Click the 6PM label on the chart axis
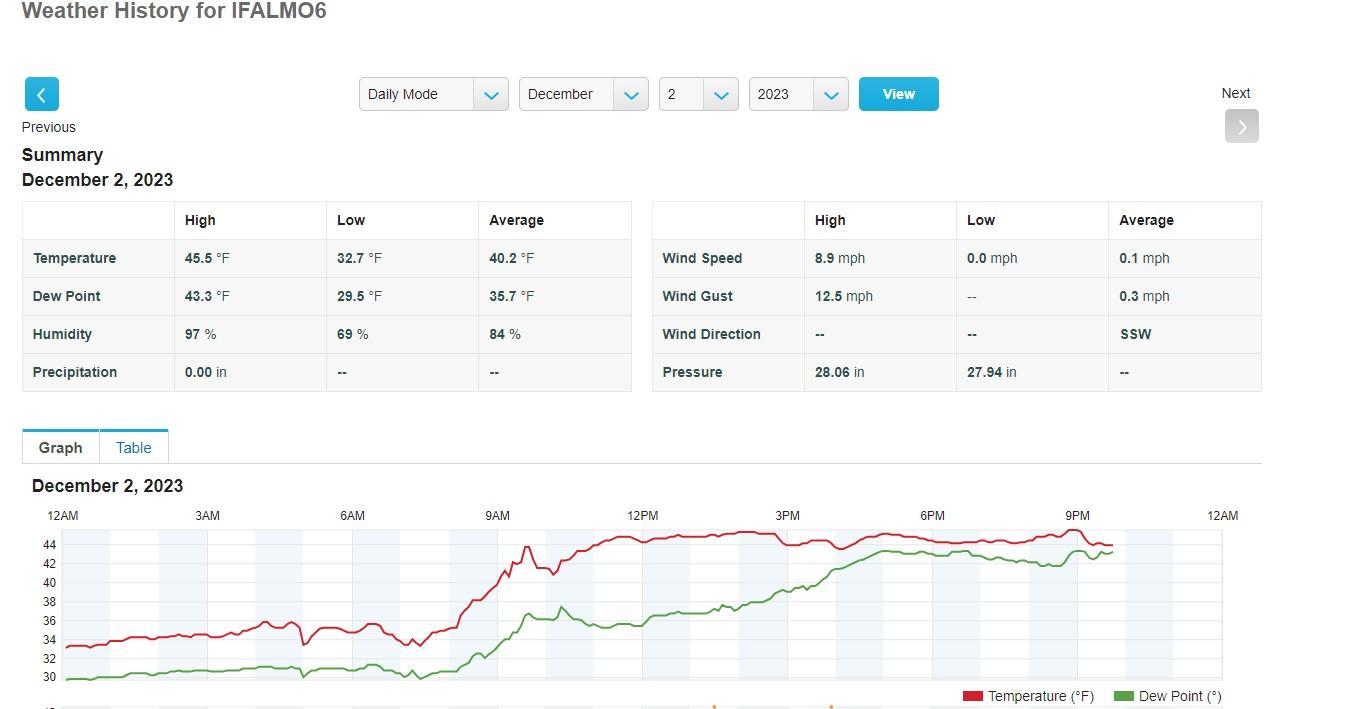The image size is (1368, 709). (x=932, y=516)
